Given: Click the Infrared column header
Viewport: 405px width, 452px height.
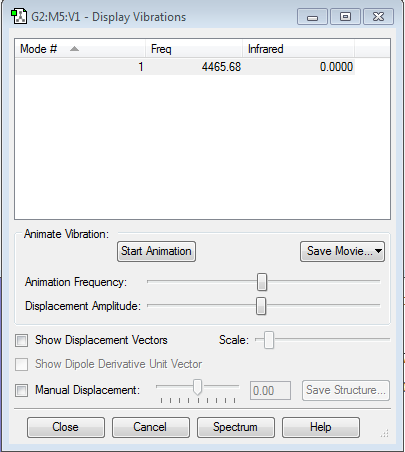Looking at the screenshot, I should (x=298, y=49).
